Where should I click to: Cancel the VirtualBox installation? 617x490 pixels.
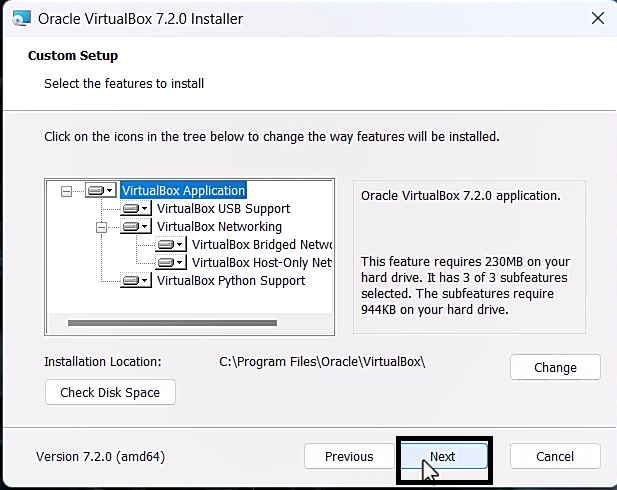[x=555, y=457]
